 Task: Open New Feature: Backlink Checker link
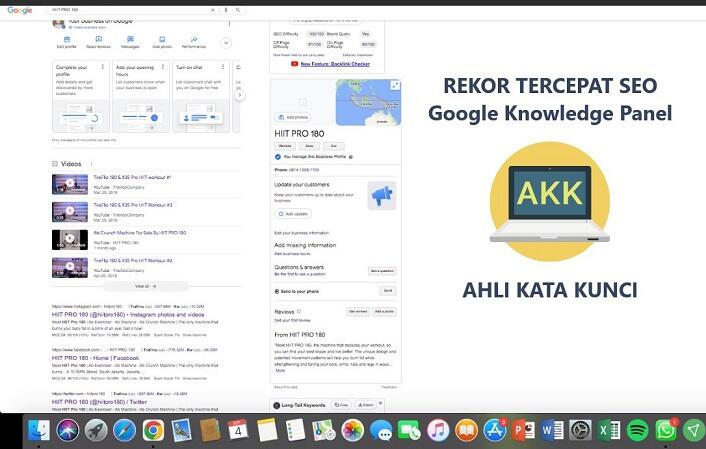pyautogui.click(x=335, y=64)
